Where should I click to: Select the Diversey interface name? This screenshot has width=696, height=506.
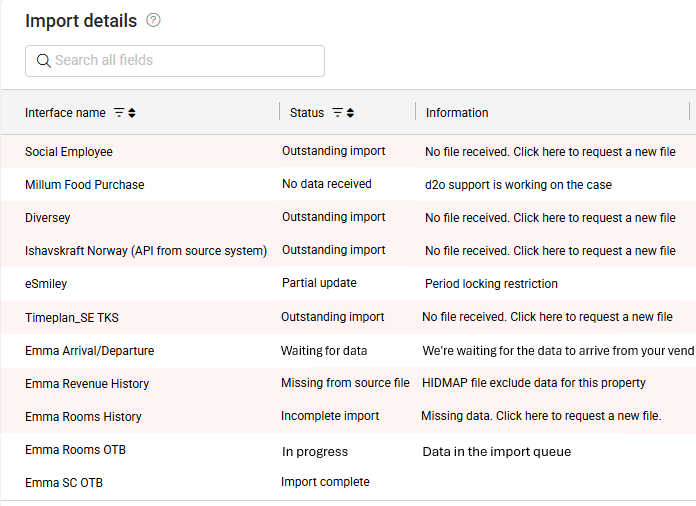click(47, 218)
